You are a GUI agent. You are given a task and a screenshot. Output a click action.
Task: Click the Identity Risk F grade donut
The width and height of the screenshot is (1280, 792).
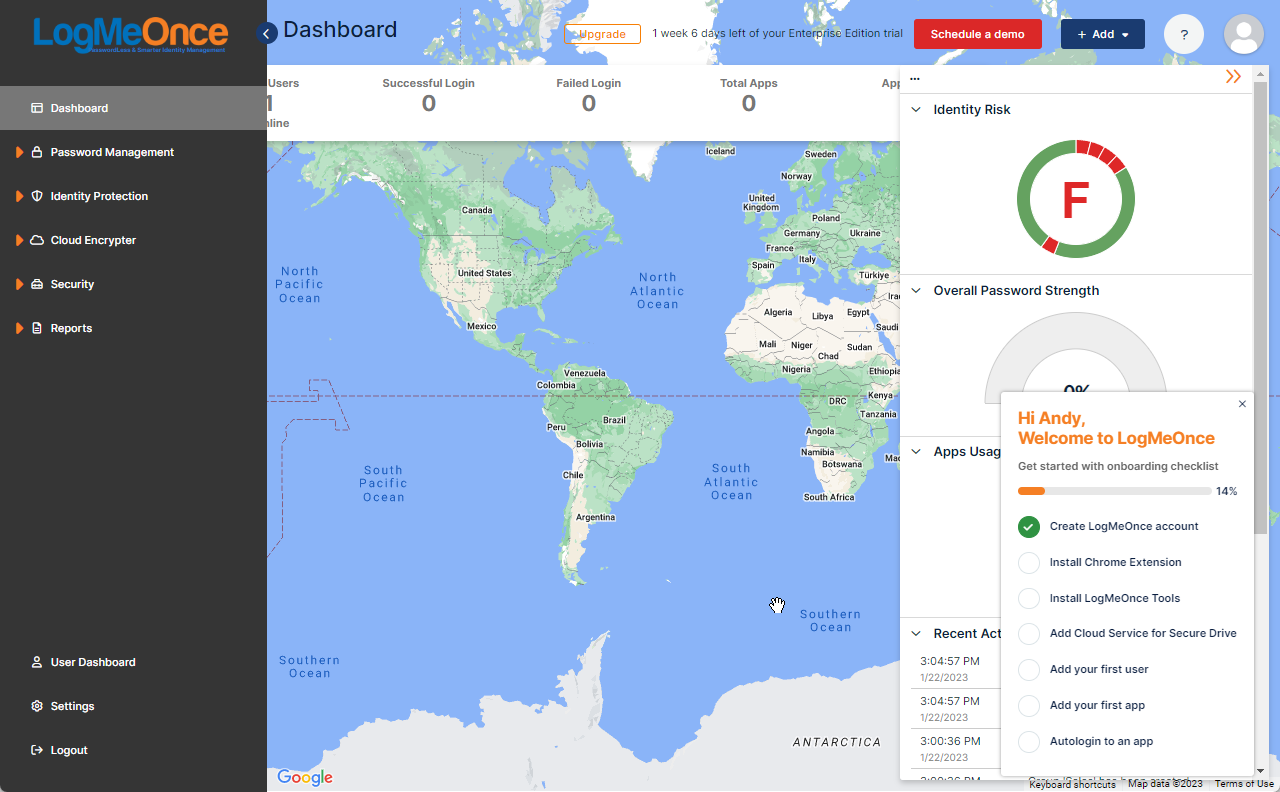tap(1076, 199)
